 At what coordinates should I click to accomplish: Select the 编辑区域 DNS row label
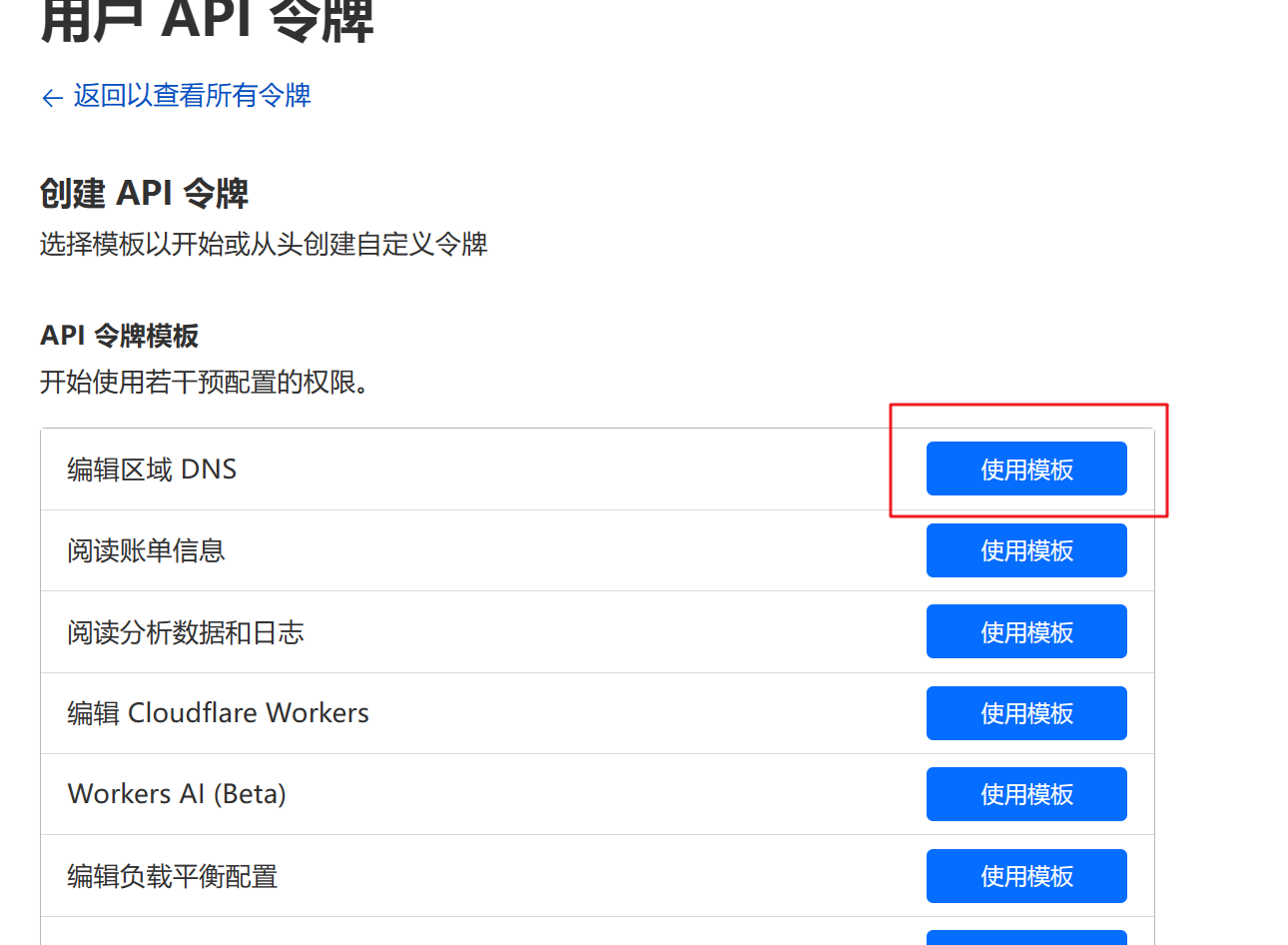(152, 470)
